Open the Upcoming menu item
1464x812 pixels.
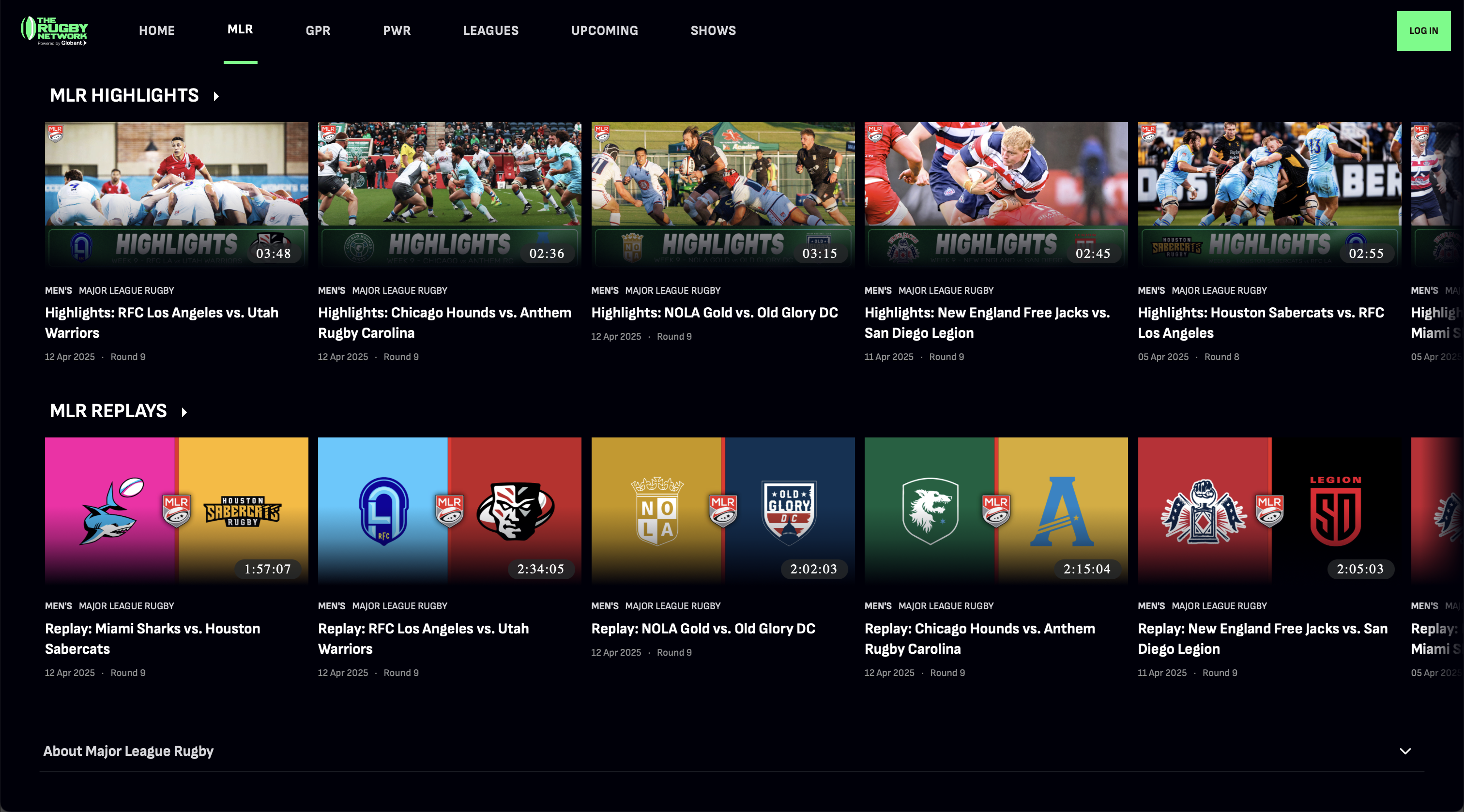click(604, 30)
